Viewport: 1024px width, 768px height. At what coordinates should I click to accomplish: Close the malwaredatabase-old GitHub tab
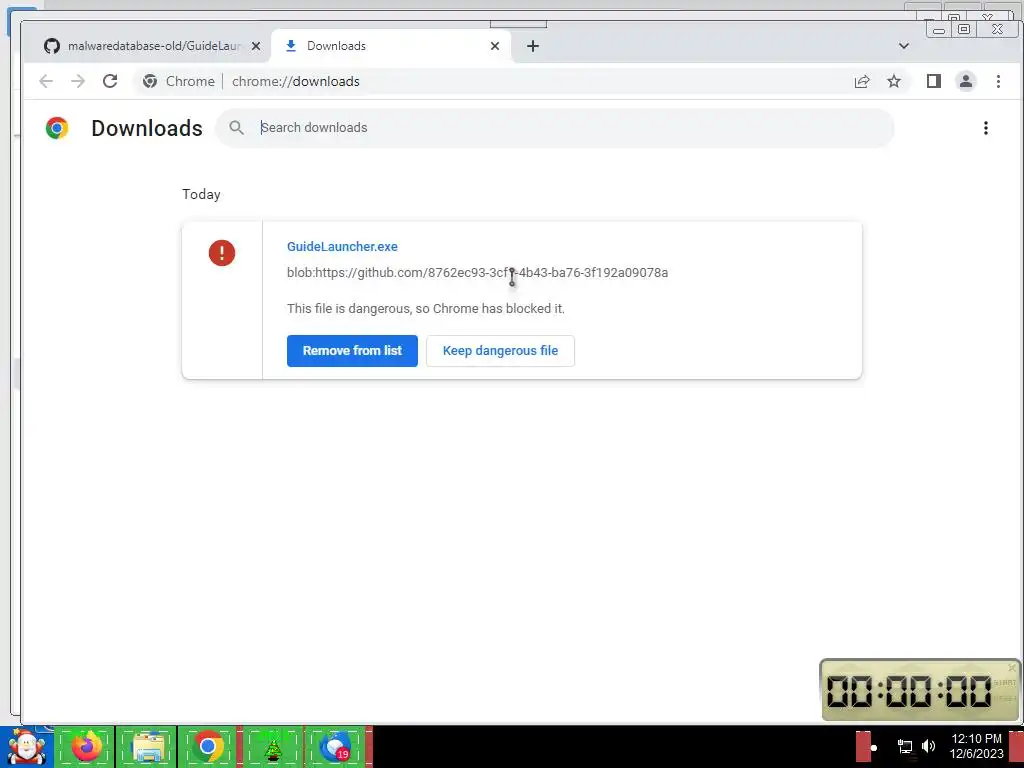click(x=256, y=46)
